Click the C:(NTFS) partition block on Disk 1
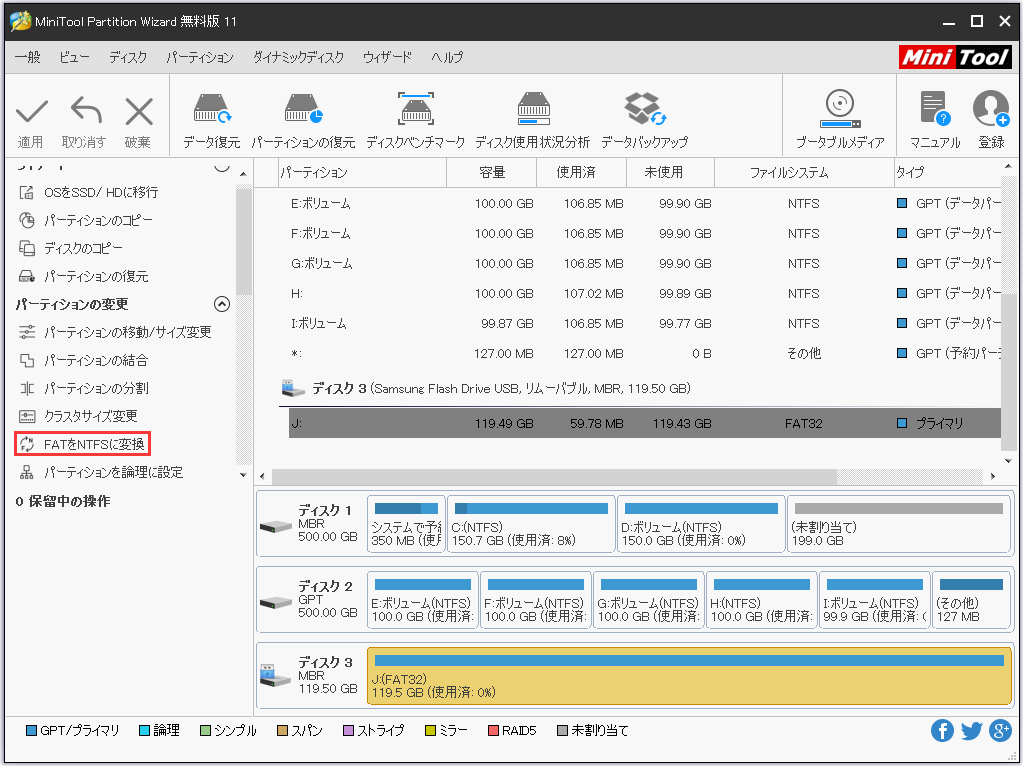Image resolution: width=1023 pixels, height=766 pixels. tap(530, 525)
